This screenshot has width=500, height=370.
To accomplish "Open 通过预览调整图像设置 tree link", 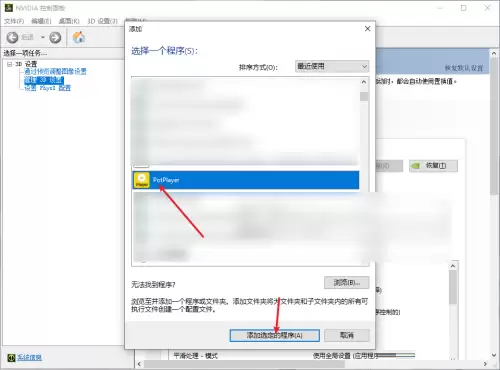I will [55, 71].
